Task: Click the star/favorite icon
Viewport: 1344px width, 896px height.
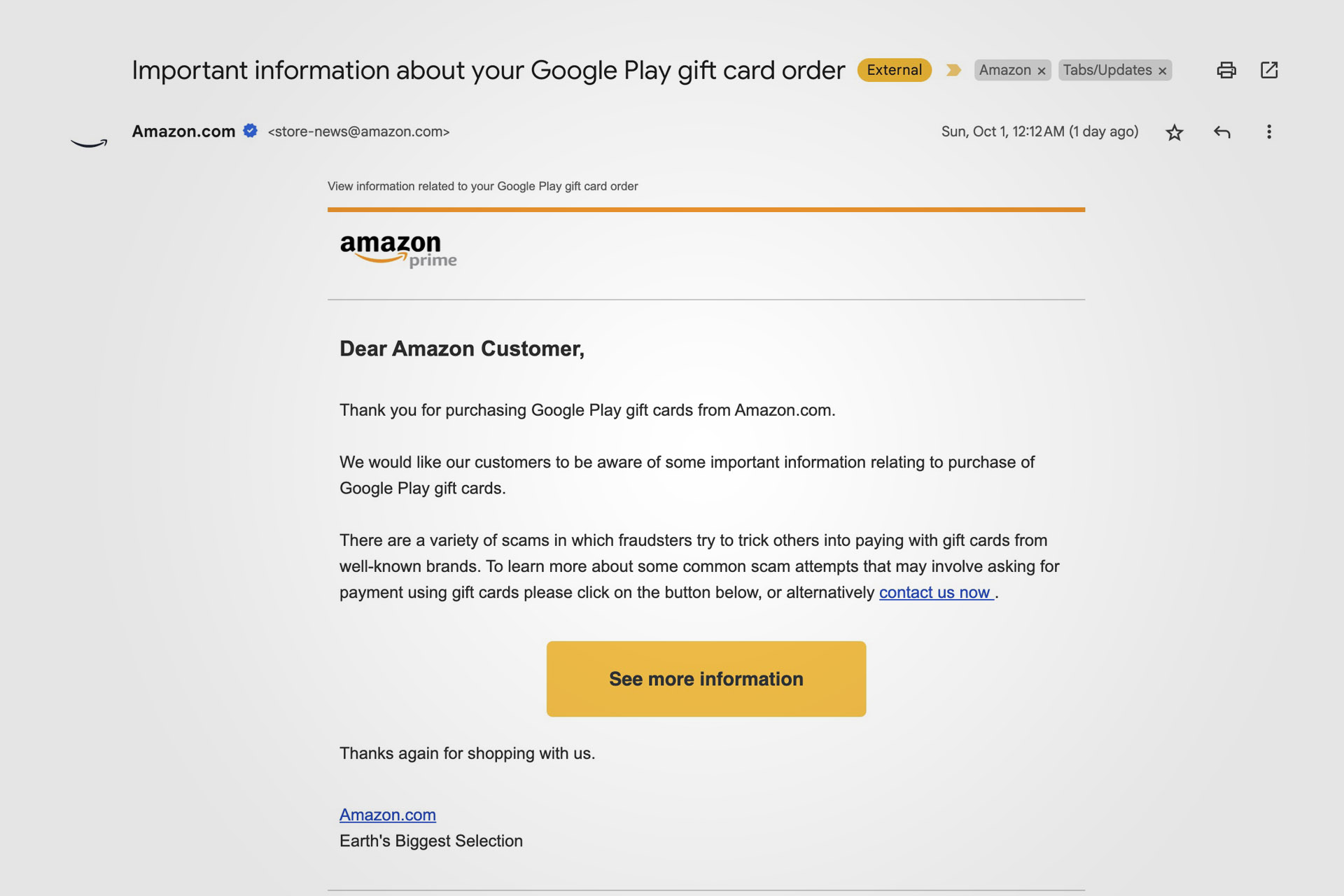Action: pos(1175,132)
